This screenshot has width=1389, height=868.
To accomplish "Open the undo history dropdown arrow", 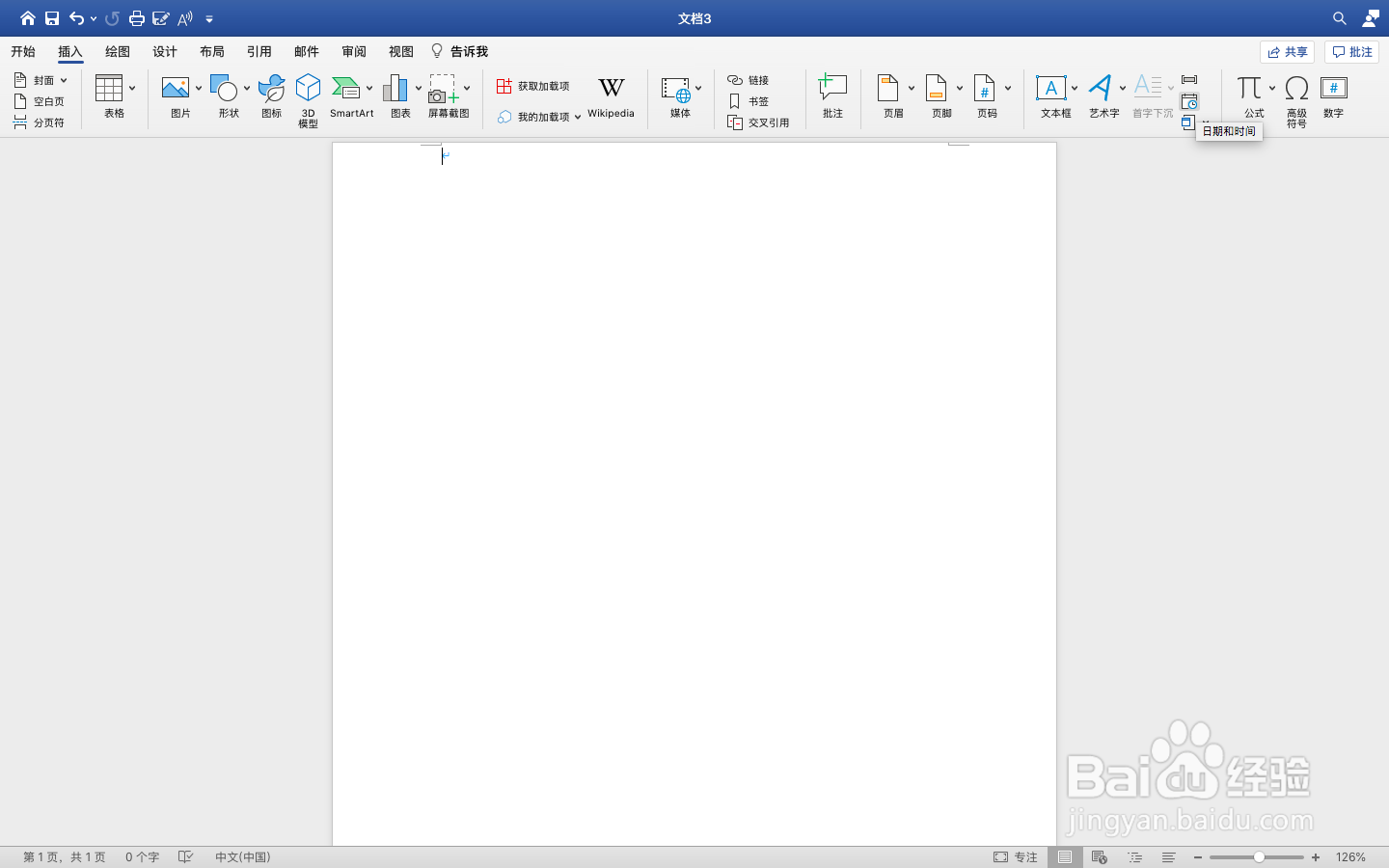I will [94, 19].
